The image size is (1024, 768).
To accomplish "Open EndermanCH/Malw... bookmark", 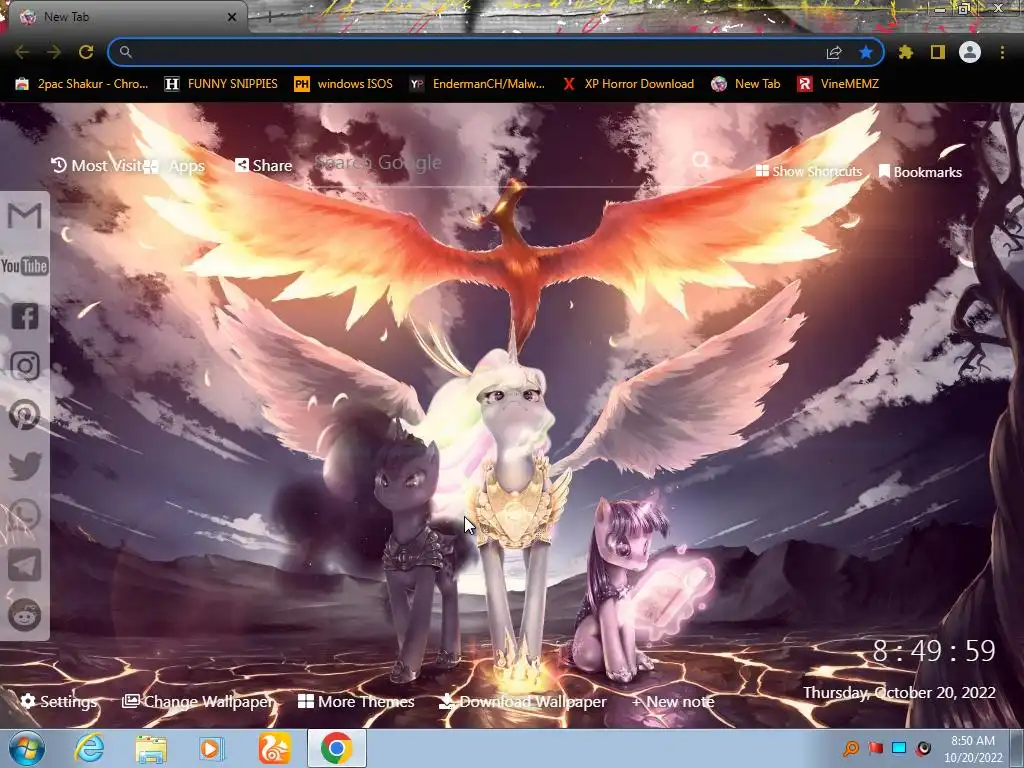I will pyautogui.click(x=477, y=84).
